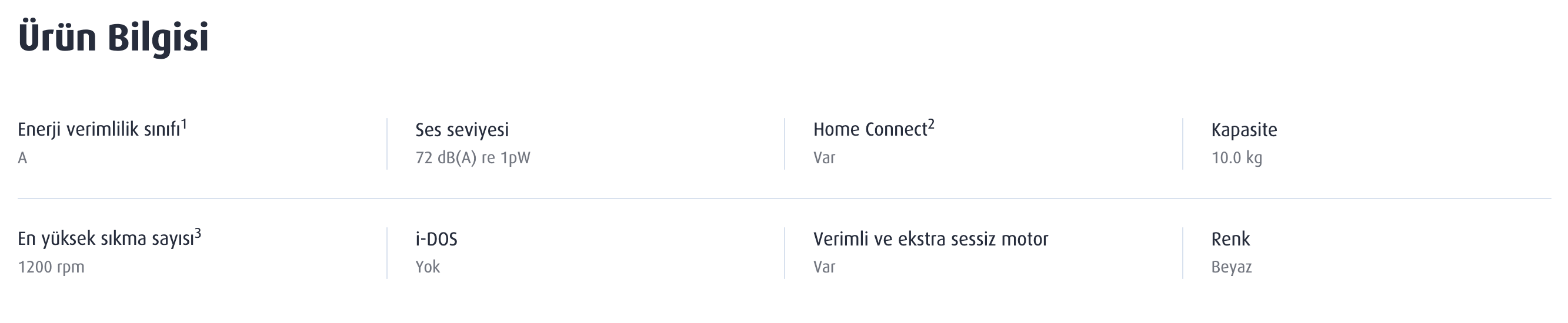Open footnote 1 next to Enerji verimlilik sınıfı
This screenshot has height=323, width=1568.
tap(184, 124)
